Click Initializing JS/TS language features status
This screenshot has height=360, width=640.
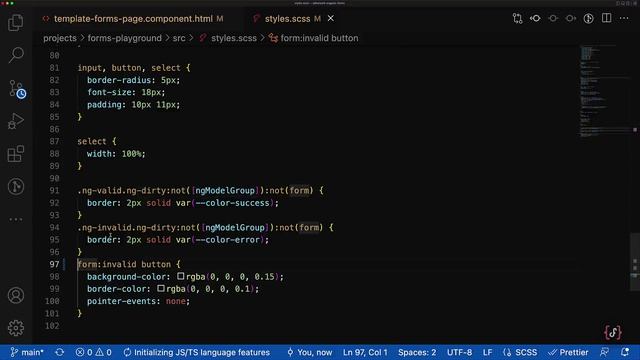click(197, 352)
